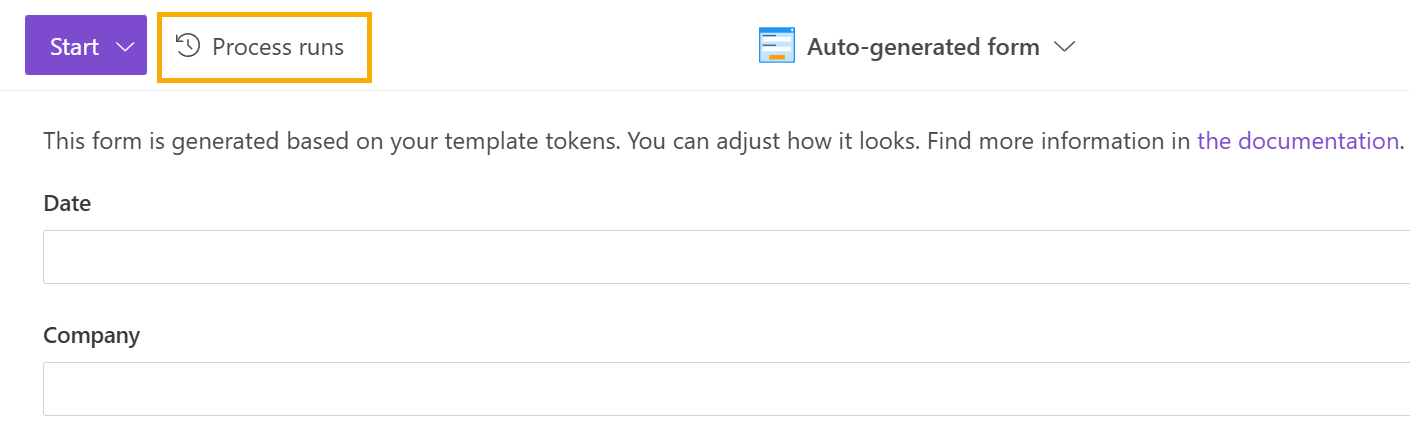
Task: Open the Process runs history
Action: click(x=265, y=47)
